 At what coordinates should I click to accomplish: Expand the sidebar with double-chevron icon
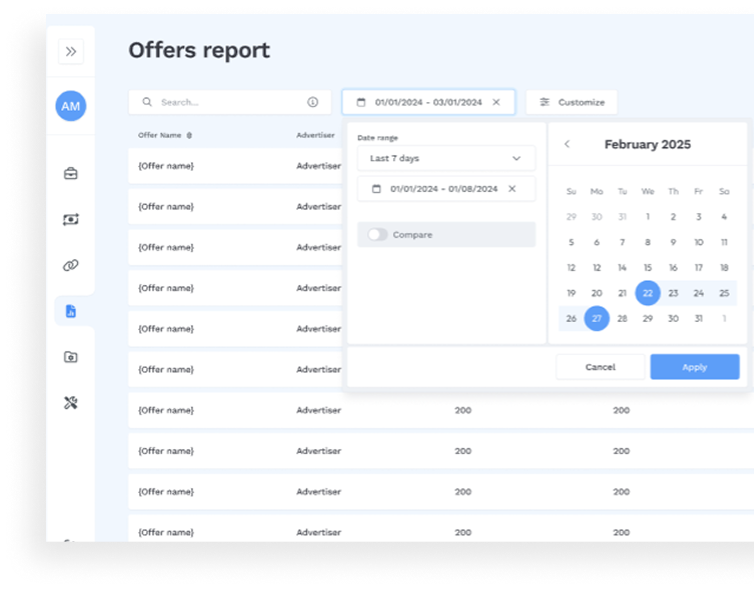point(71,52)
